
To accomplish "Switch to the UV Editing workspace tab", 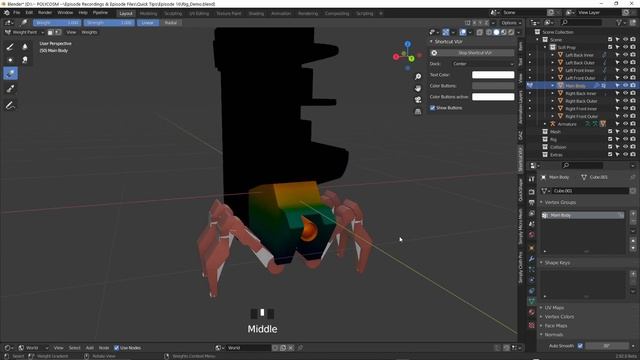I will point(199,13).
